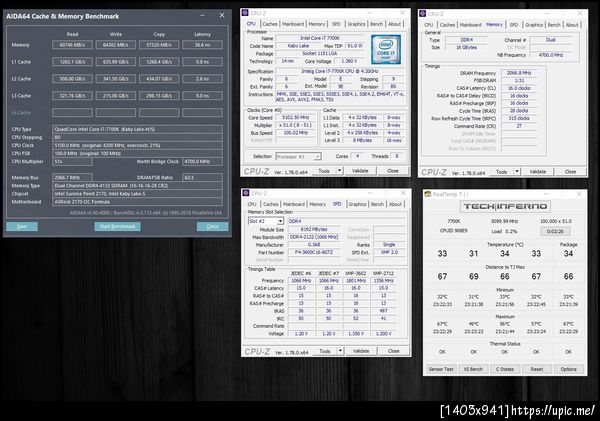Open Bench tab in the CPU-Z CPU tab window
600x421 pixels.
click(x=376, y=24)
